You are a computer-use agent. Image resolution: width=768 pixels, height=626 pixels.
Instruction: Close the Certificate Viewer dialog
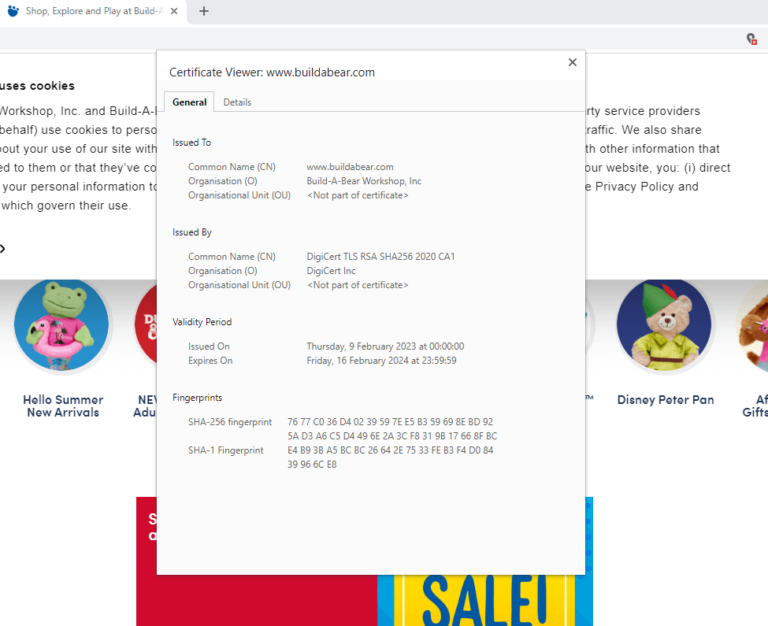coord(572,62)
